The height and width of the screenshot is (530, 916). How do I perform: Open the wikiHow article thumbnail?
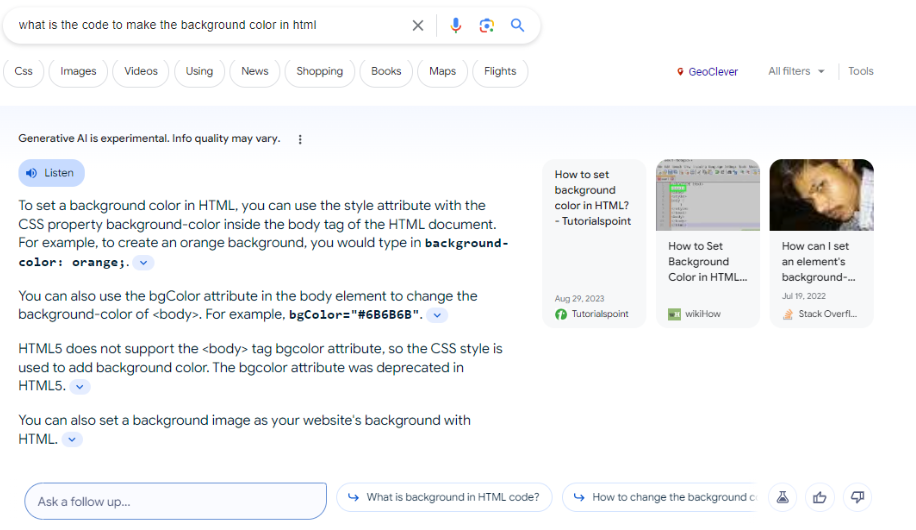click(707, 197)
